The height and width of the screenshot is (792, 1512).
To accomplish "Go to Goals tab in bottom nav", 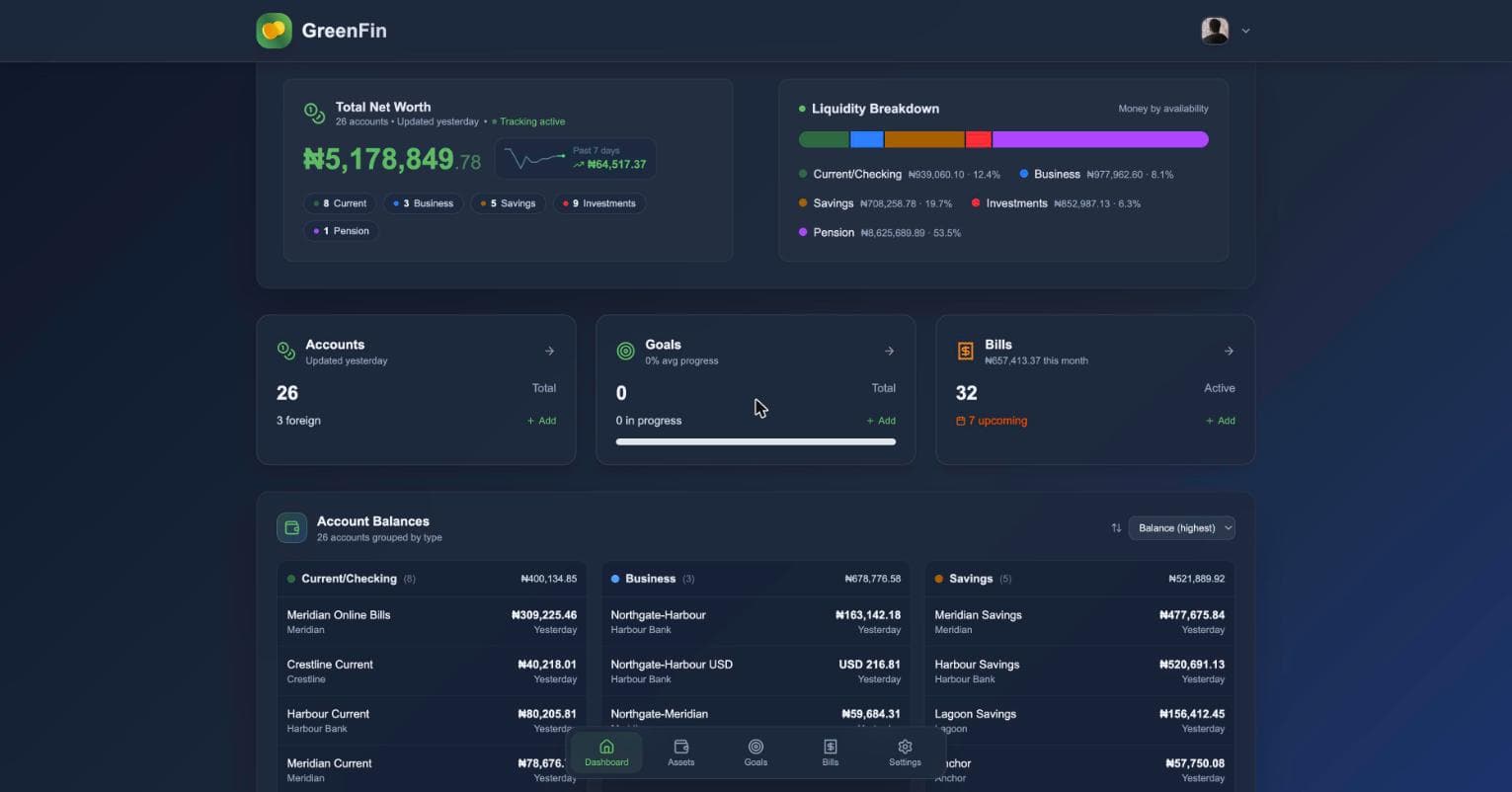I will (756, 752).
